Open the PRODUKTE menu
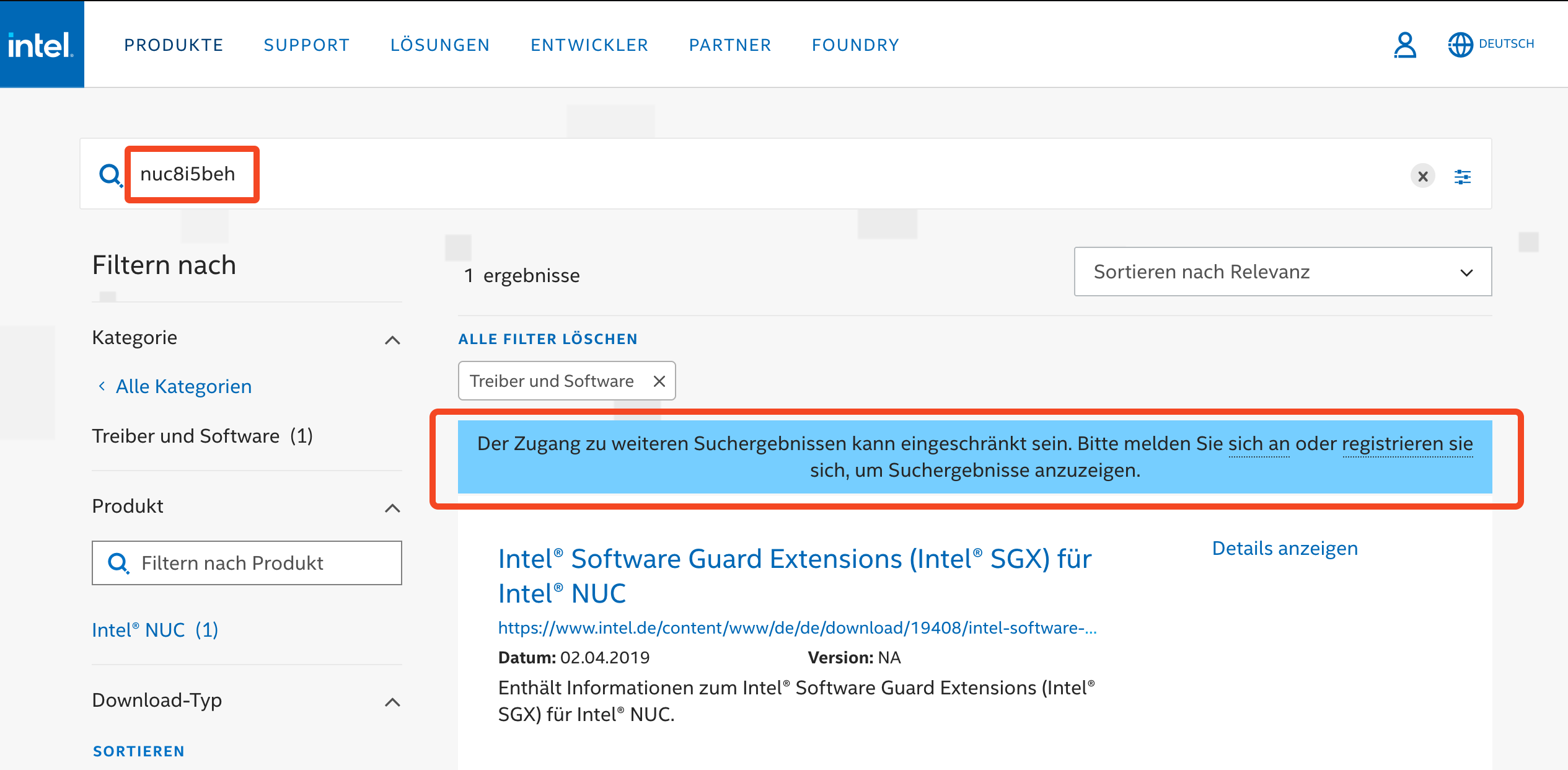Image resolution: width=1568 pixels, height=770 pixels. [174, 45]
